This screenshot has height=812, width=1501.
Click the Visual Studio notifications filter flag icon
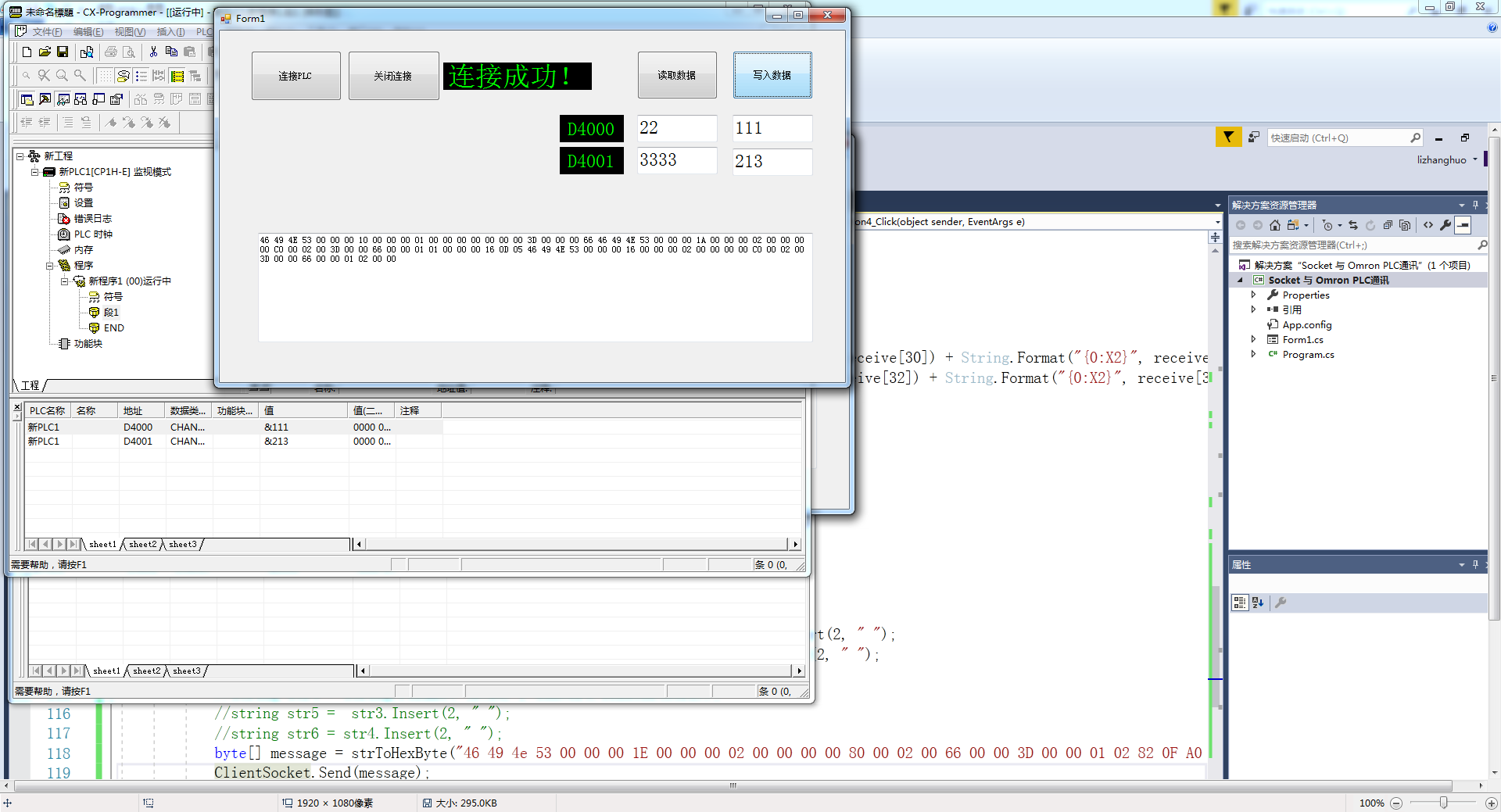1228,138
